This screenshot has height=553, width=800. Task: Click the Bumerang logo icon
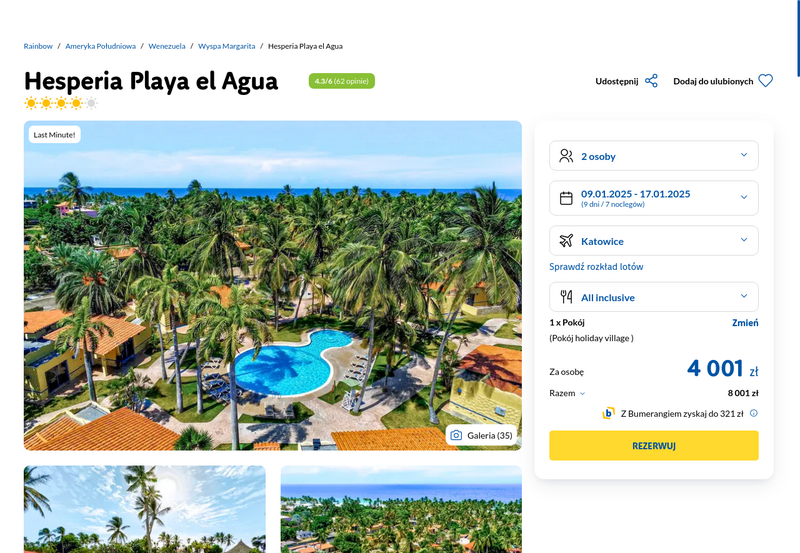[608, 413]
